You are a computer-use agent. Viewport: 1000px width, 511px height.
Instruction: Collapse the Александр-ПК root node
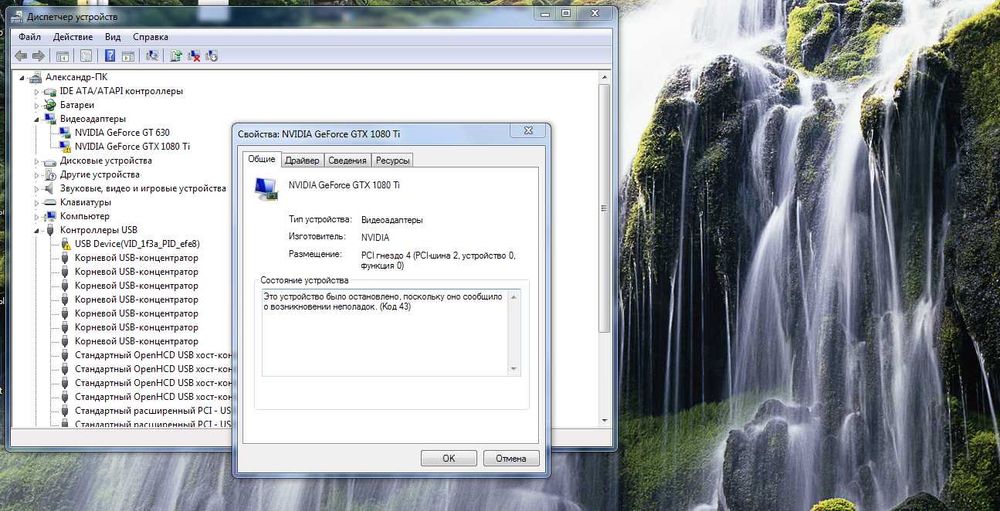(22, 78)
